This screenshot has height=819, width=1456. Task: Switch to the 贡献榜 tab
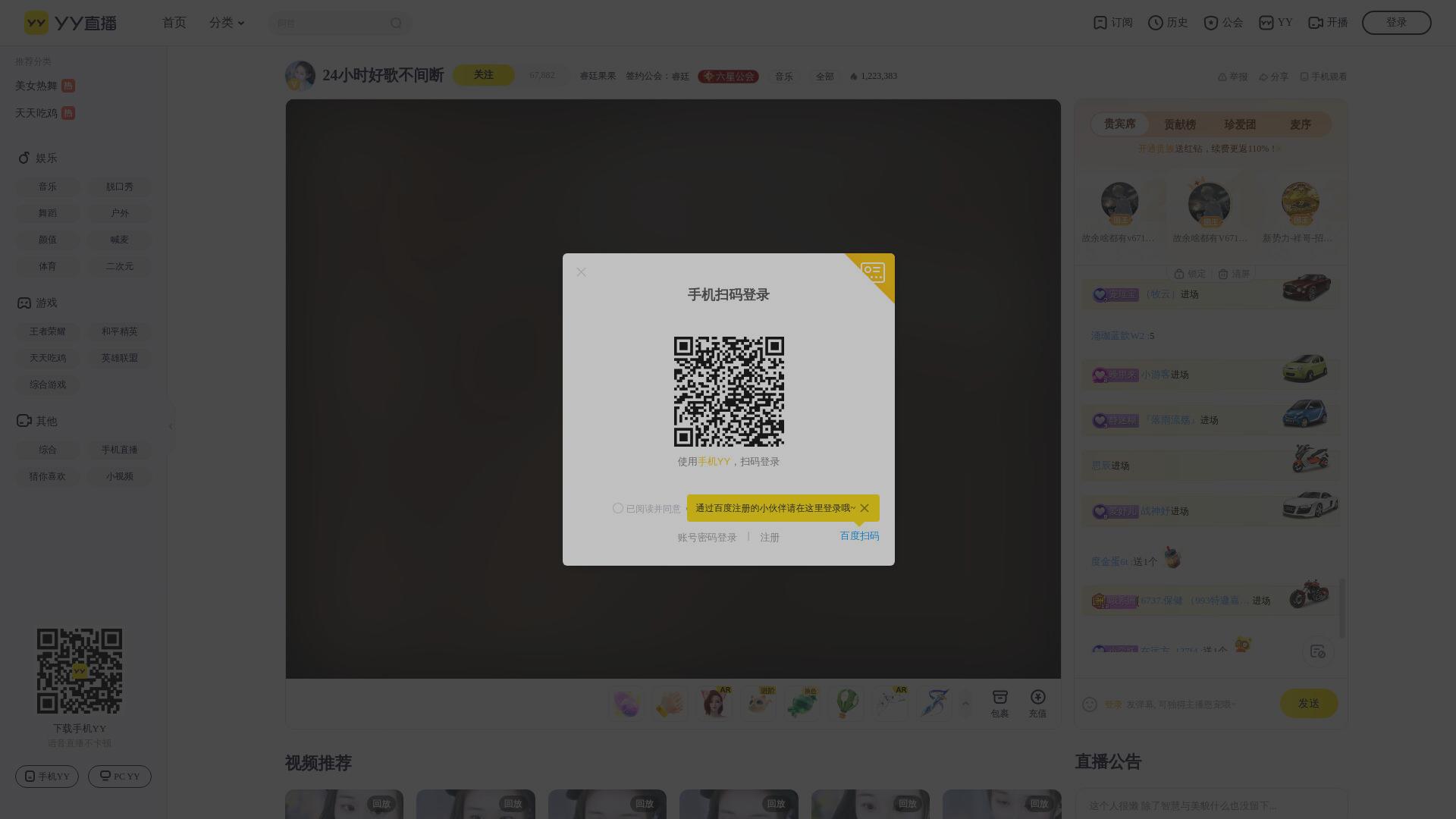click(x=1180, y=124)
